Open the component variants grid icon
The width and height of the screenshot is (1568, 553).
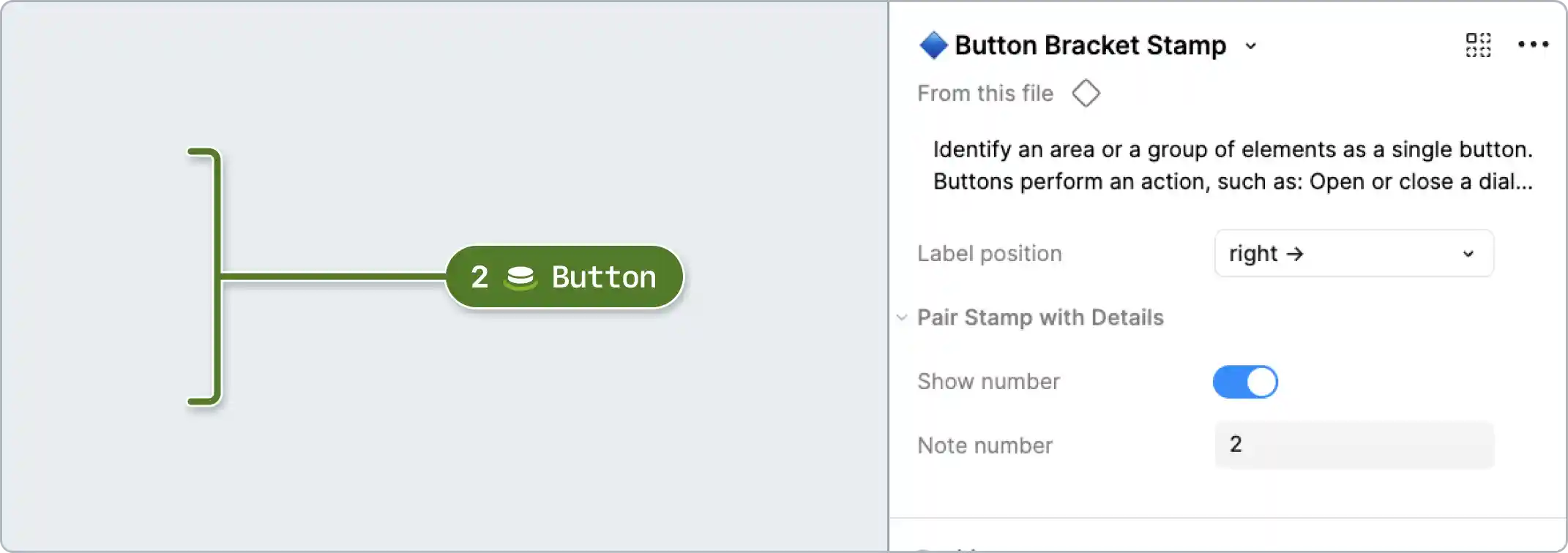1478,45
